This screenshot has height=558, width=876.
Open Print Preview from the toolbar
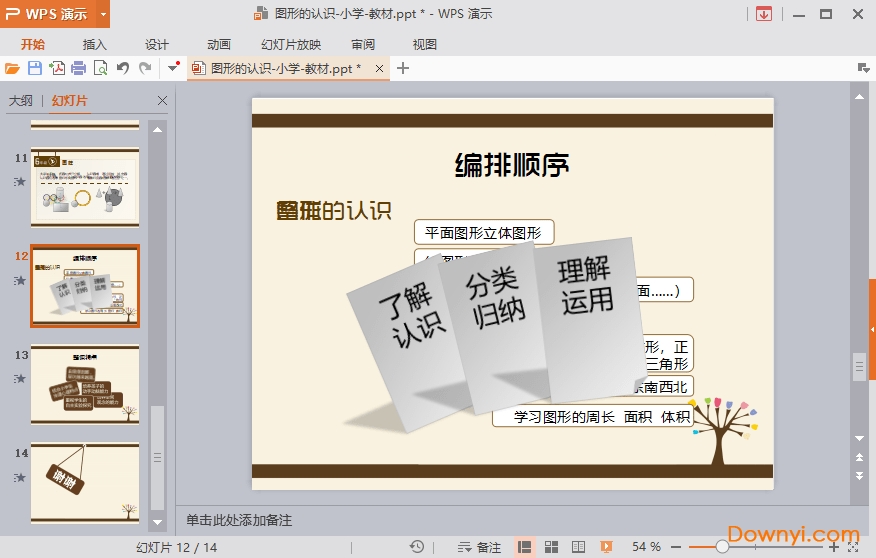(100, 68)
